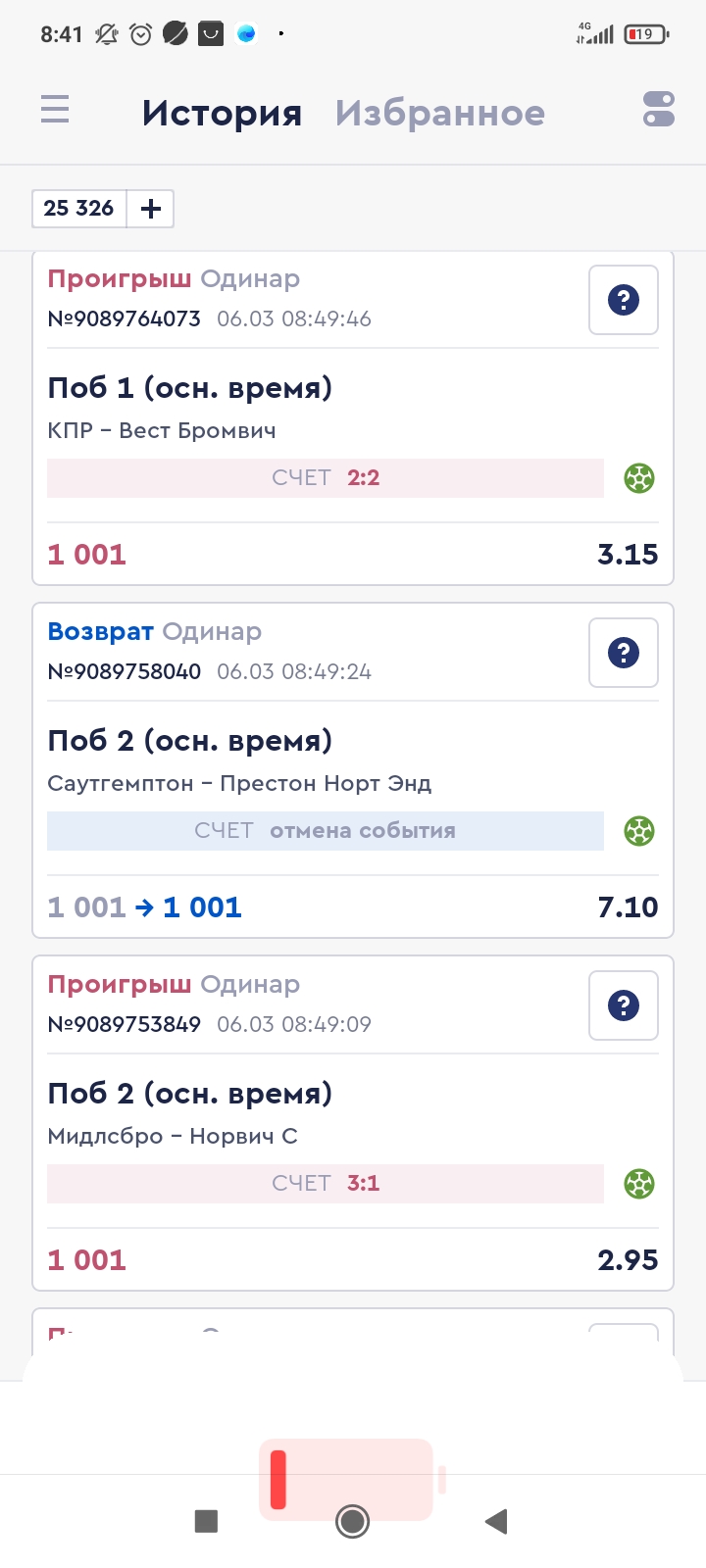Open help for bet №9089758040

click(624, 653)
